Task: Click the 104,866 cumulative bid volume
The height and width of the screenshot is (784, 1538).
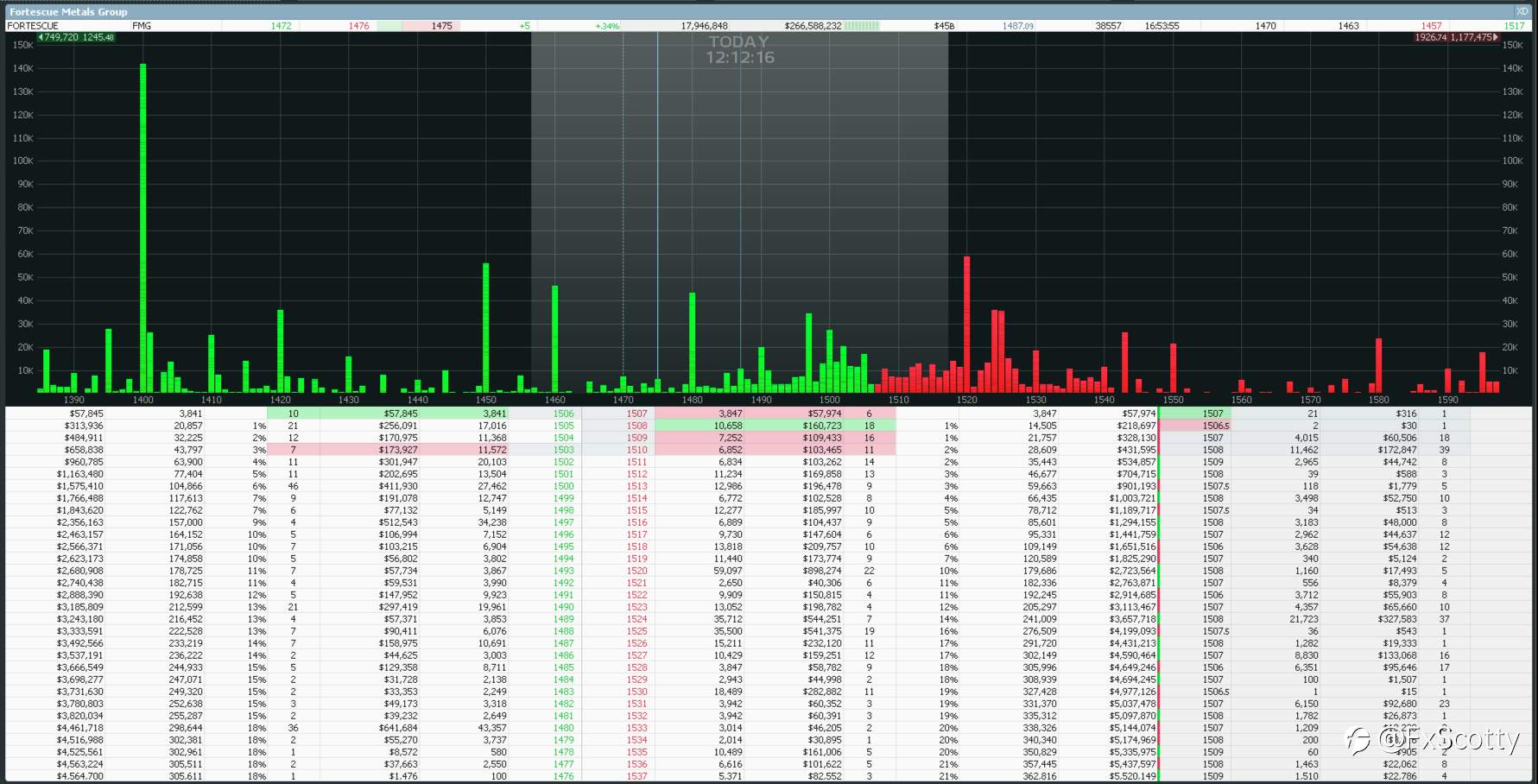Action: 185,486
